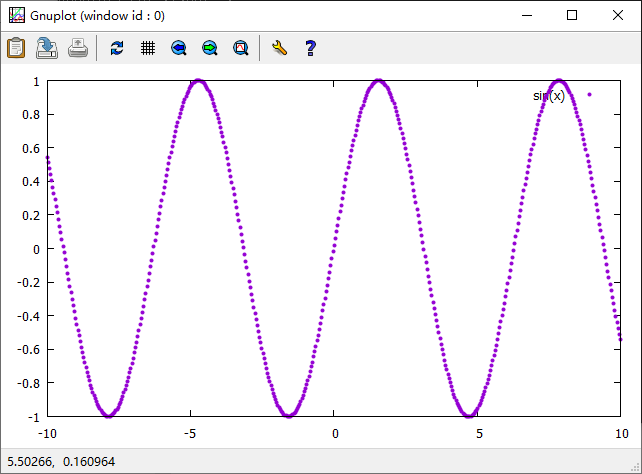The width and height of the screenshot is (642, 474).
Task: Click the y-axis label -0.6
Action: (x=29, y=350)
